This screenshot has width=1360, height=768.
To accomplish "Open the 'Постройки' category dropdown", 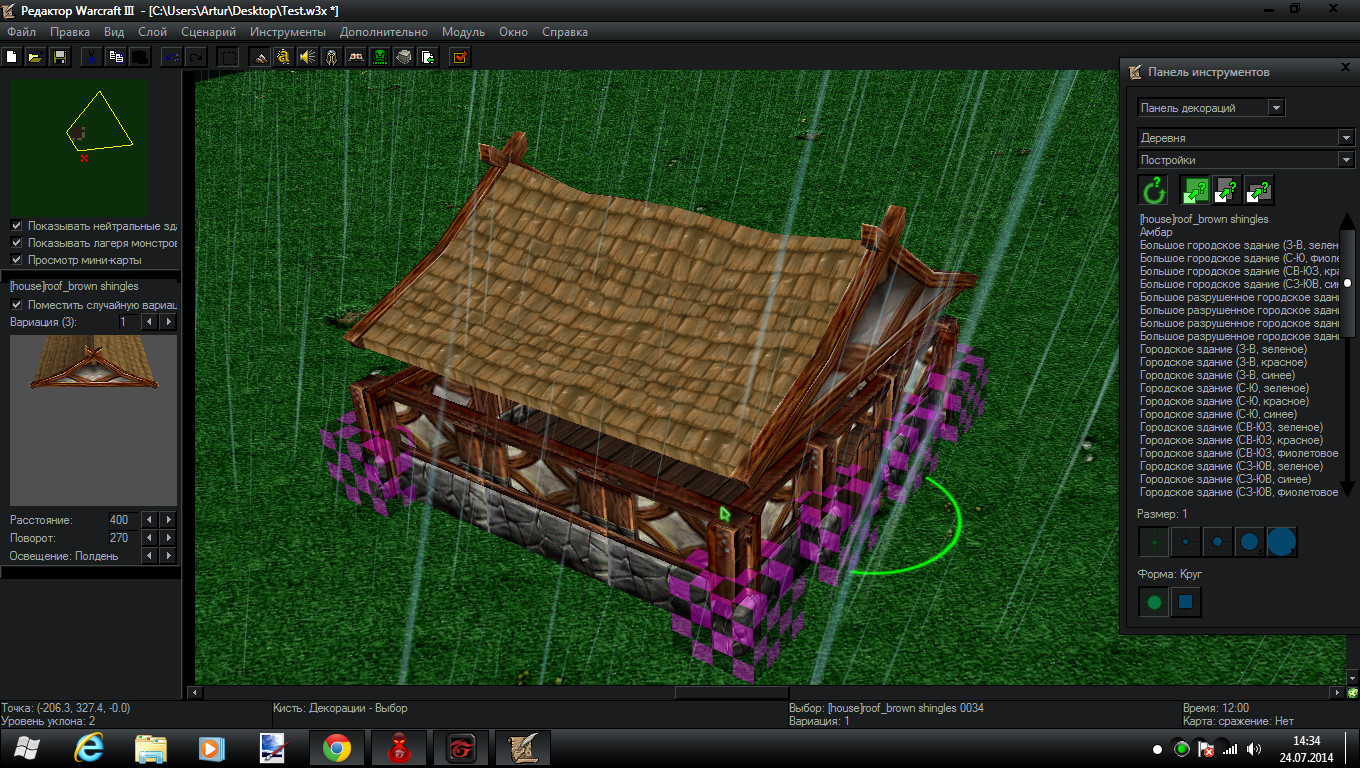I will [x=1346, y=160].
